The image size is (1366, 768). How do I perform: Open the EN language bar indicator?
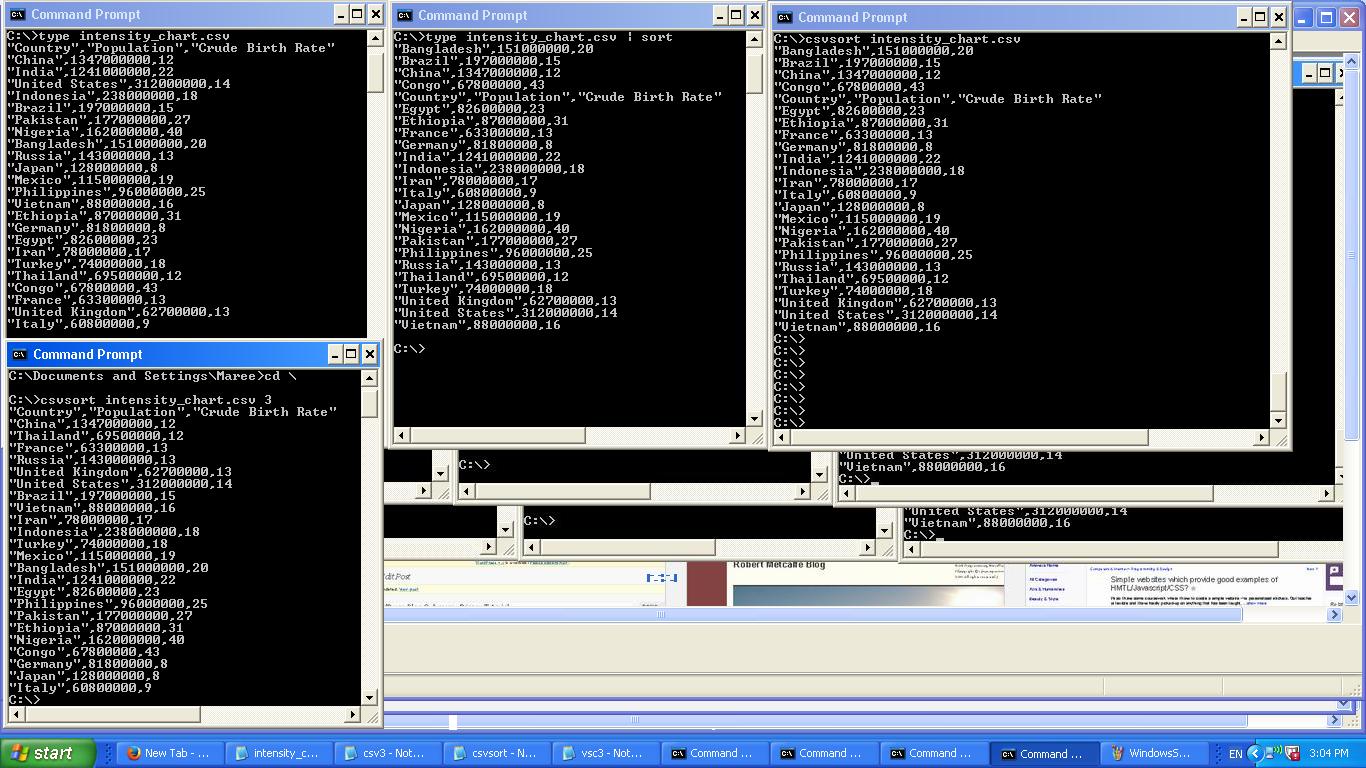coord(1235,753)
